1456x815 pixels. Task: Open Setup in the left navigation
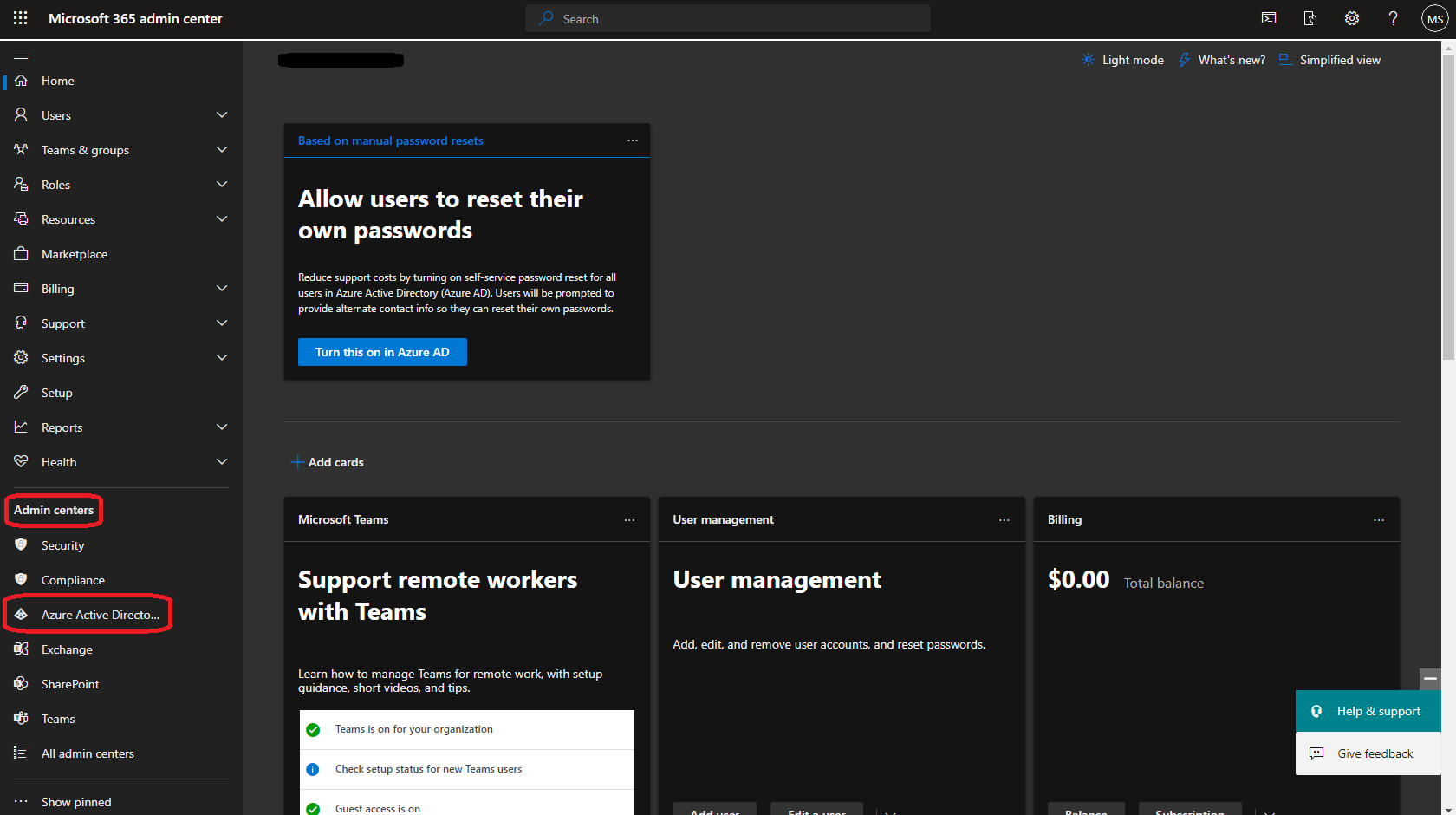(57, 393)
